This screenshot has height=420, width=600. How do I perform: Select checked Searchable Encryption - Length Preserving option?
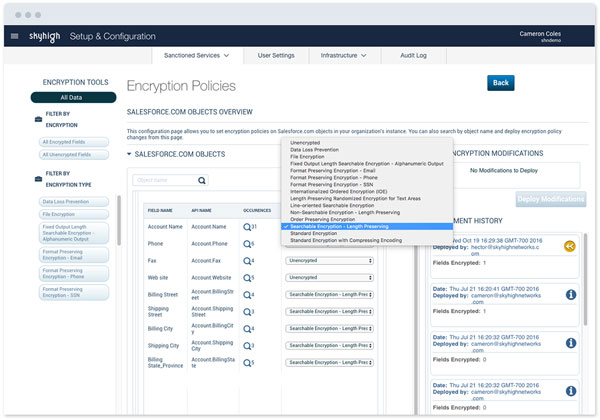[x=367, y=226]
